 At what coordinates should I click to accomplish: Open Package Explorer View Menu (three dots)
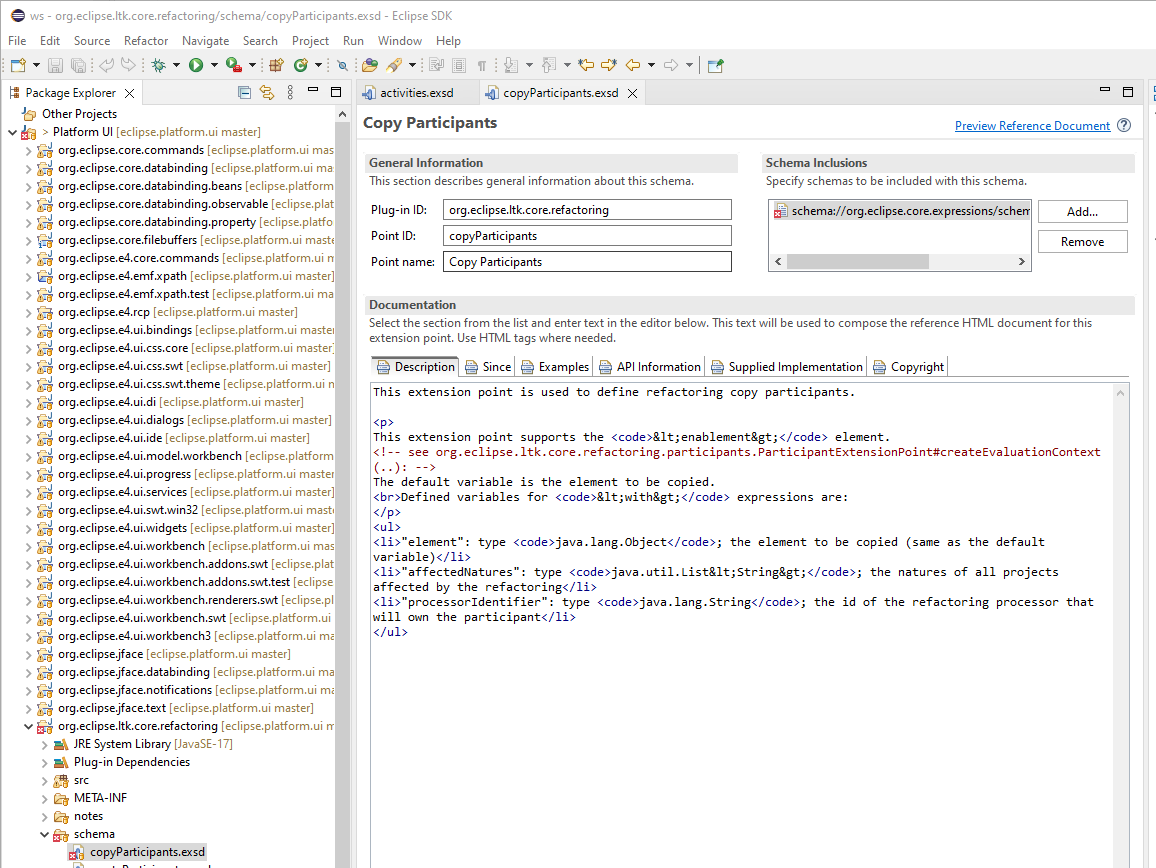point(290,93)
